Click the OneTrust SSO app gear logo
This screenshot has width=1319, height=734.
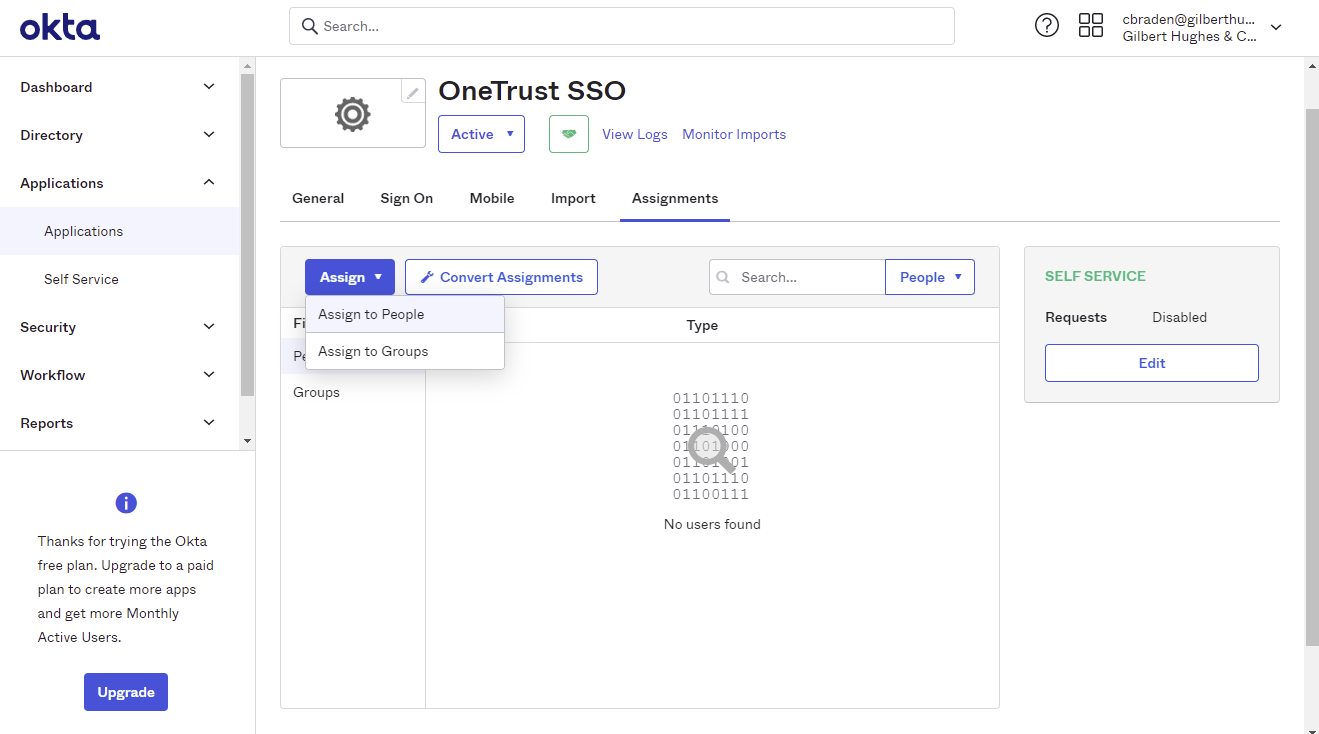point(352,113)
